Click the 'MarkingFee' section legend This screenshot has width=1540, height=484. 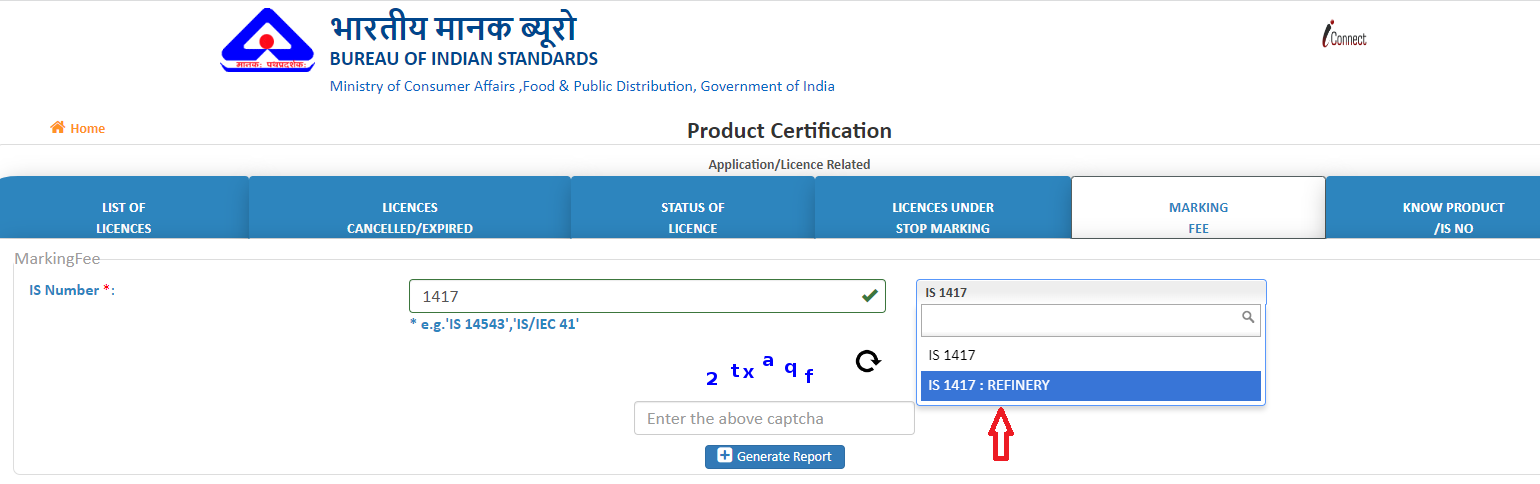57,259
